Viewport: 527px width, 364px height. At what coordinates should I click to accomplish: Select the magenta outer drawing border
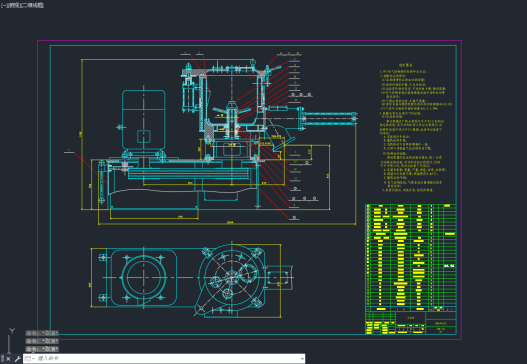pyautogui.click(x=249, y=40)
